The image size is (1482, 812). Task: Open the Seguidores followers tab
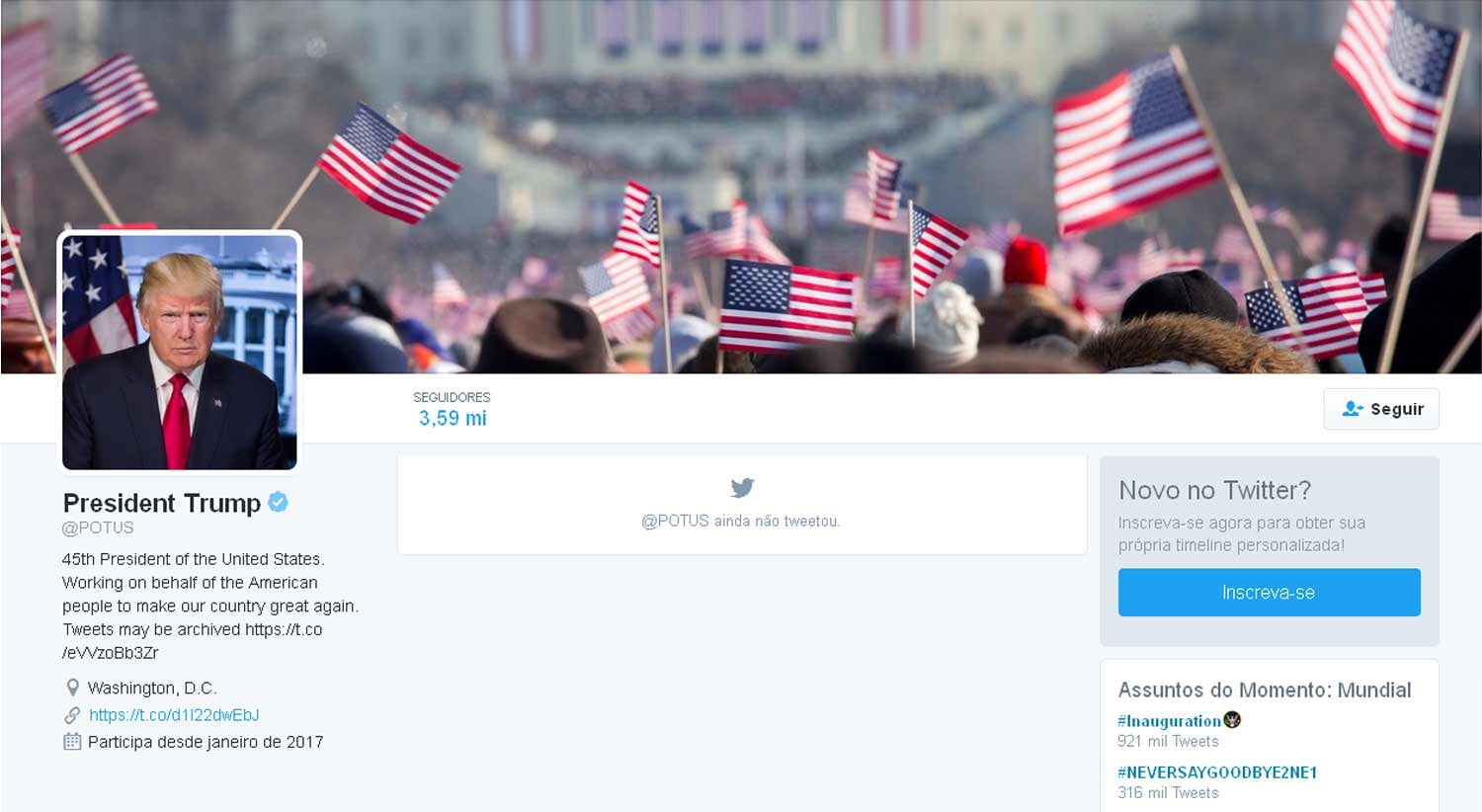point(452,408)
